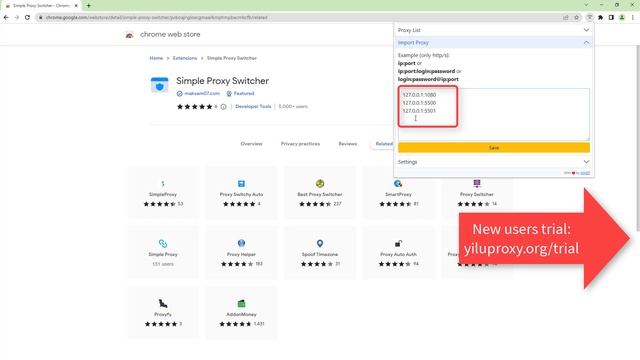Click the link in popup footer
Viewport: 640px width, 360px height.
[585, 173]
